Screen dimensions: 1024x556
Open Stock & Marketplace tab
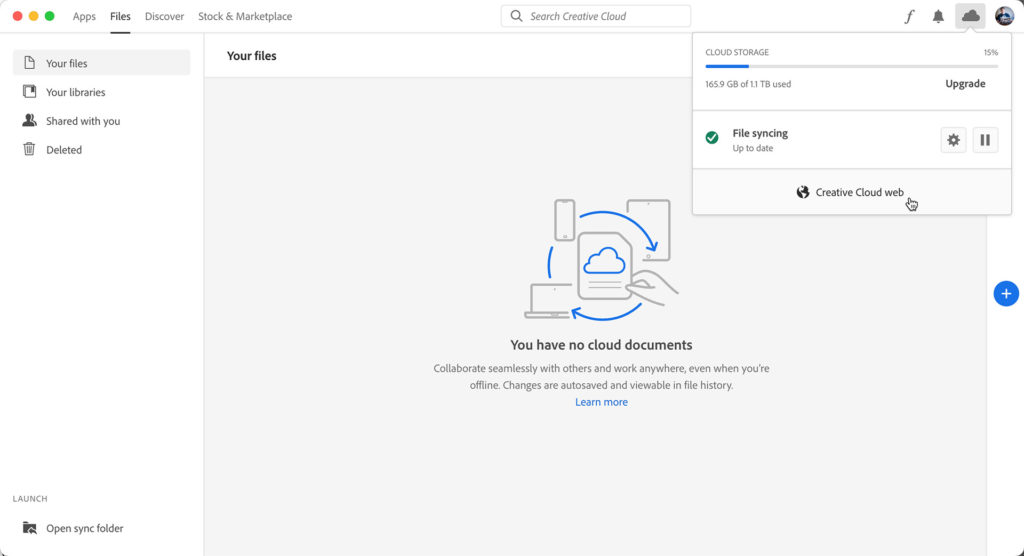(x=245, y=16)
